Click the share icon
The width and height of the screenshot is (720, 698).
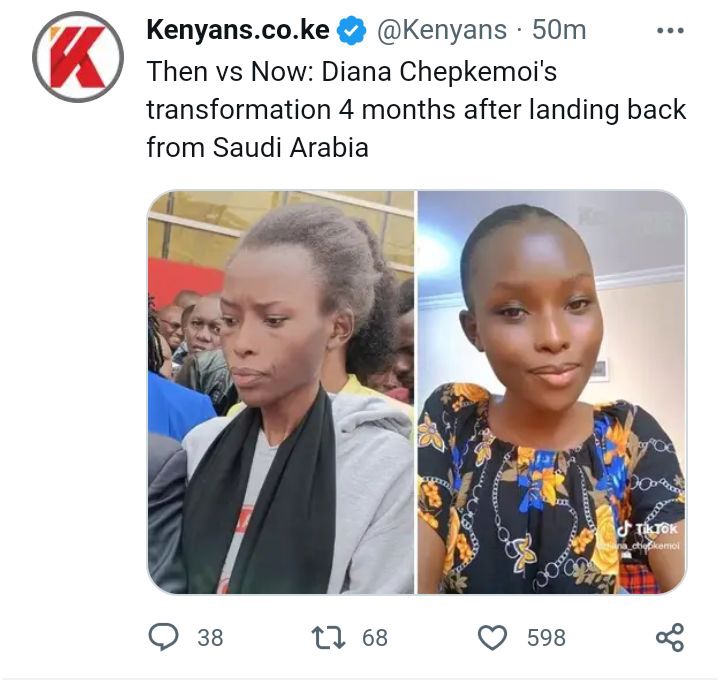pos(670,637)
